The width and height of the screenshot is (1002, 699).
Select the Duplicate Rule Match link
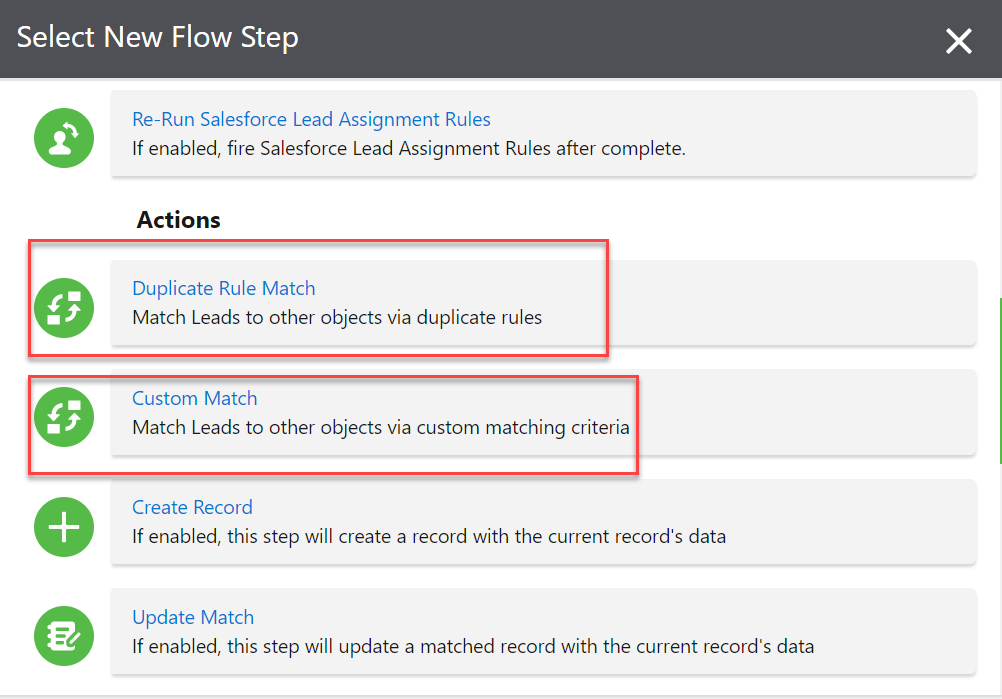[223, 289]
